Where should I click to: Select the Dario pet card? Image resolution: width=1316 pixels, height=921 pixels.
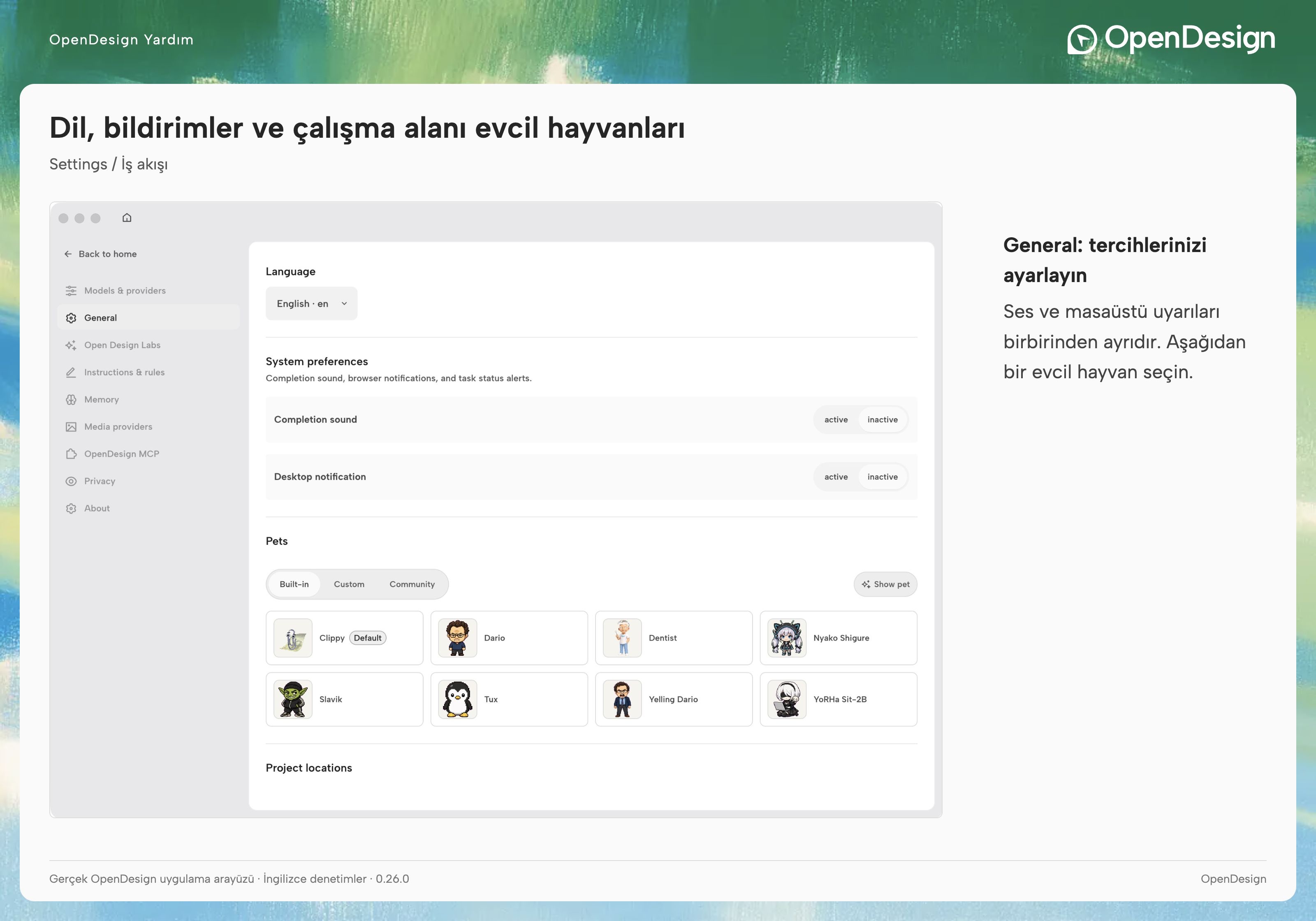(x=509, y=638)
